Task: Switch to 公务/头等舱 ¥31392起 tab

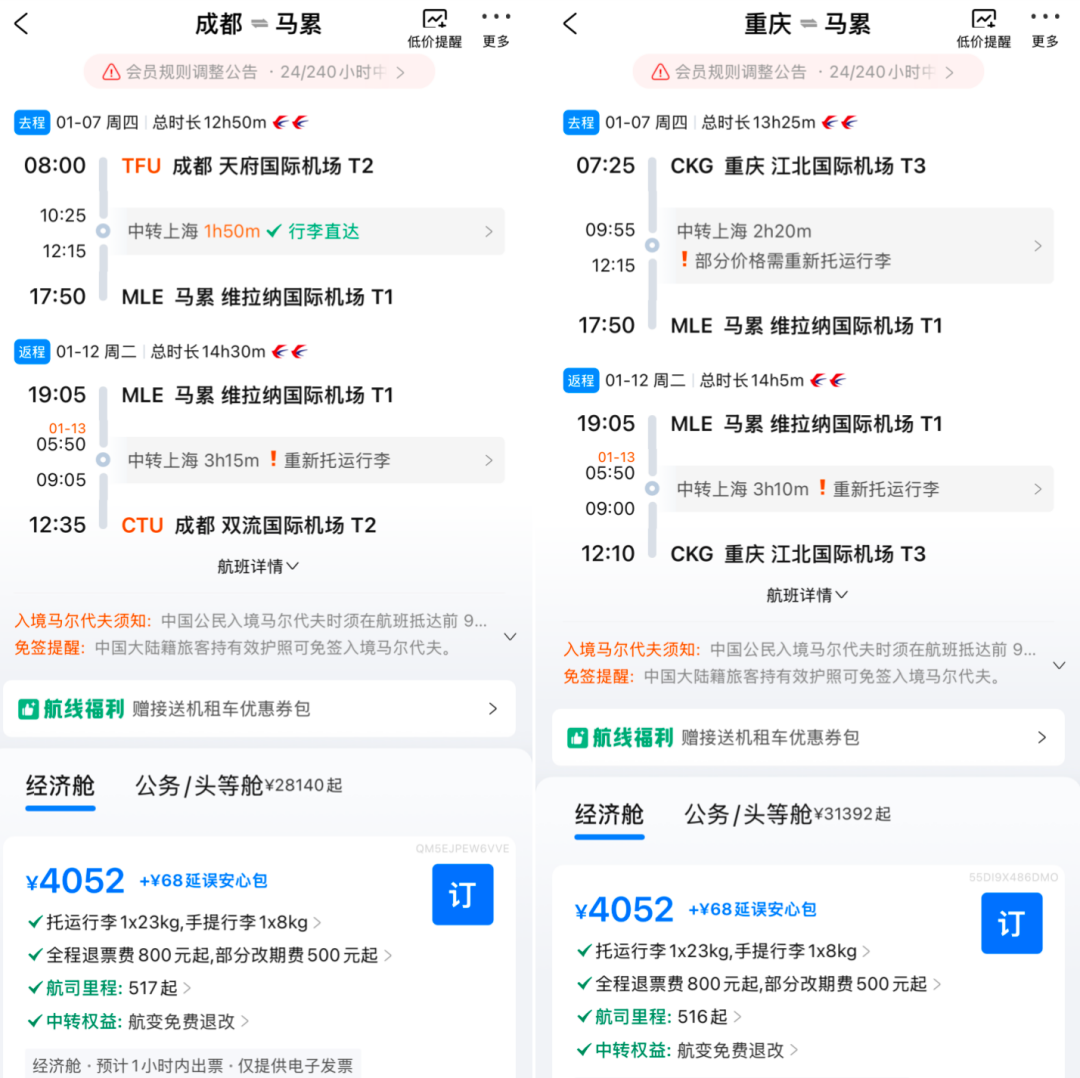Action: (x=787, y=815)
